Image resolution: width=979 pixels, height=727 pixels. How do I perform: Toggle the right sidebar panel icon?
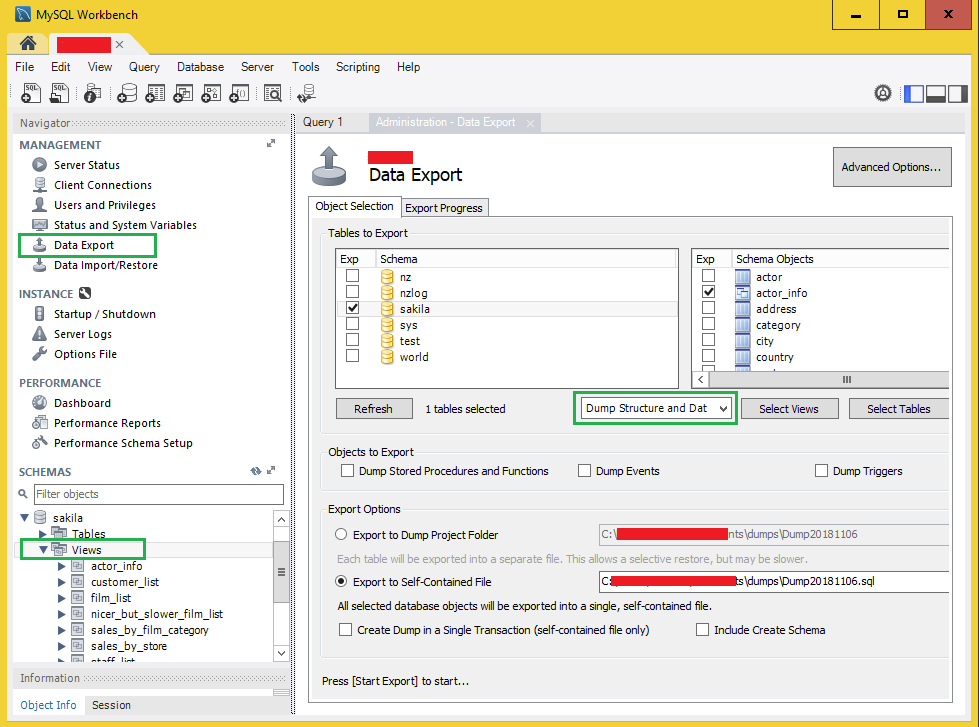point(957,94)
